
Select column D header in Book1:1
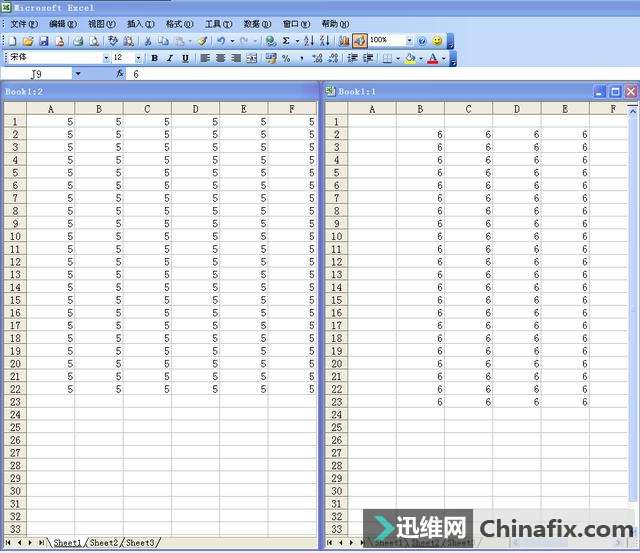tap(517, 109)
